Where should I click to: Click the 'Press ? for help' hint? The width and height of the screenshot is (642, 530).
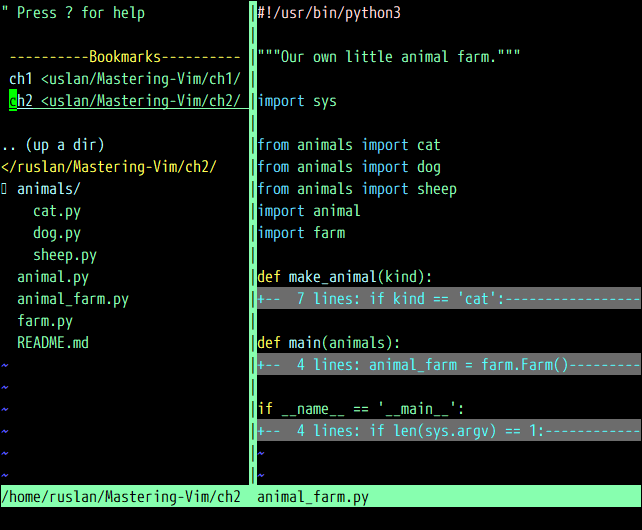coord(74,13)
